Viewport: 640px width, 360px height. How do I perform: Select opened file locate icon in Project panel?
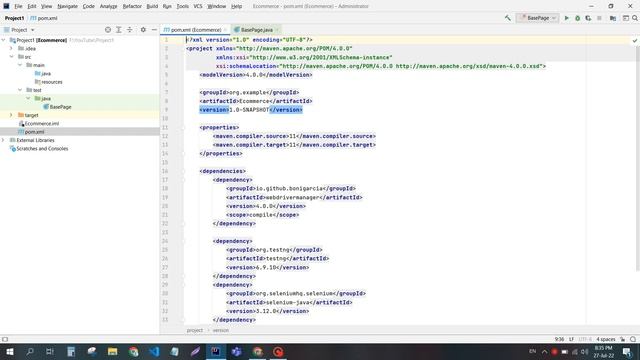pyautogui.click(x=108, y=30)
